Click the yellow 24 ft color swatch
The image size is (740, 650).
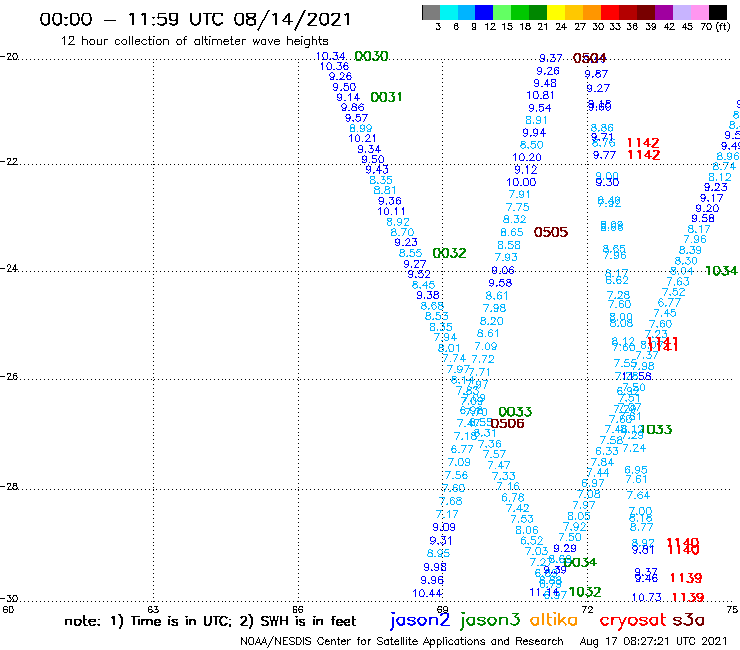(556, 12)
